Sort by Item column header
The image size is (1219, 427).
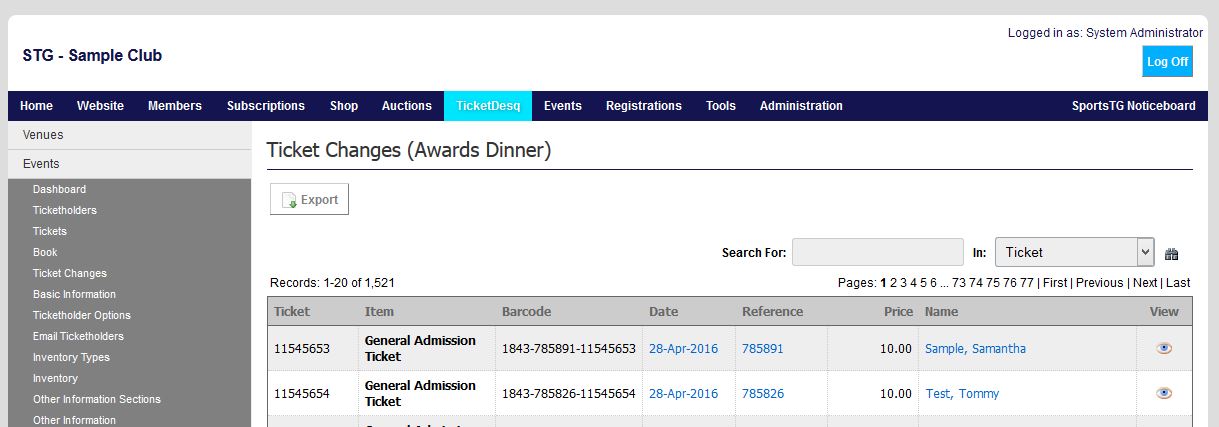point(379,312)
